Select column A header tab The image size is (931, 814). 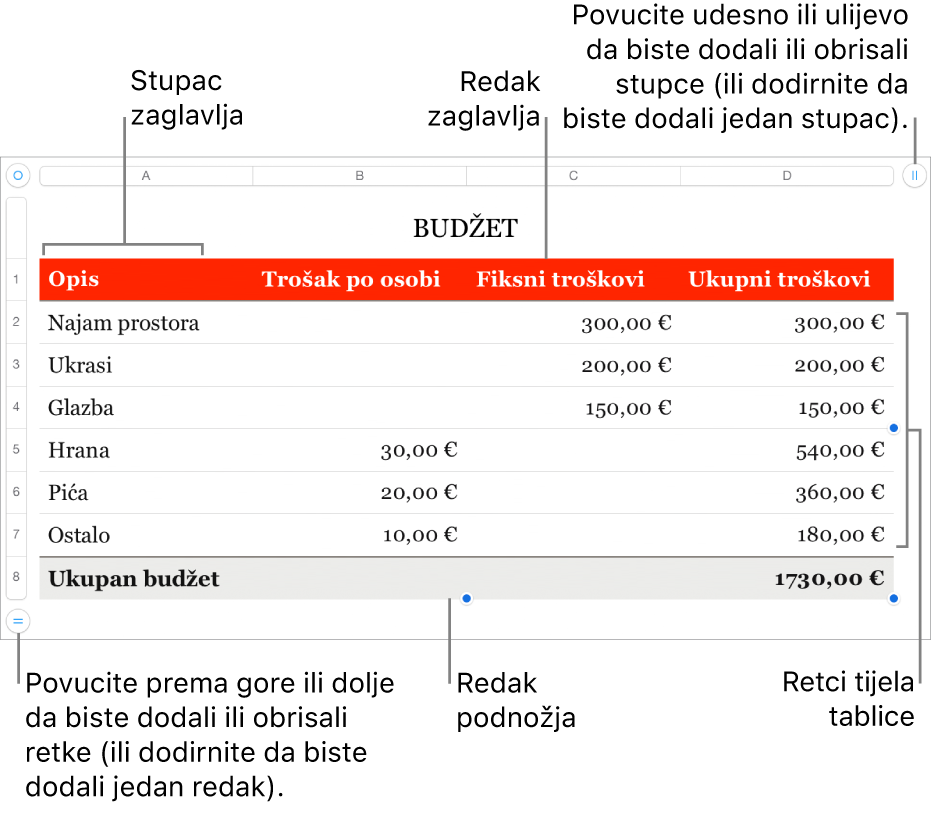point(146,176)
